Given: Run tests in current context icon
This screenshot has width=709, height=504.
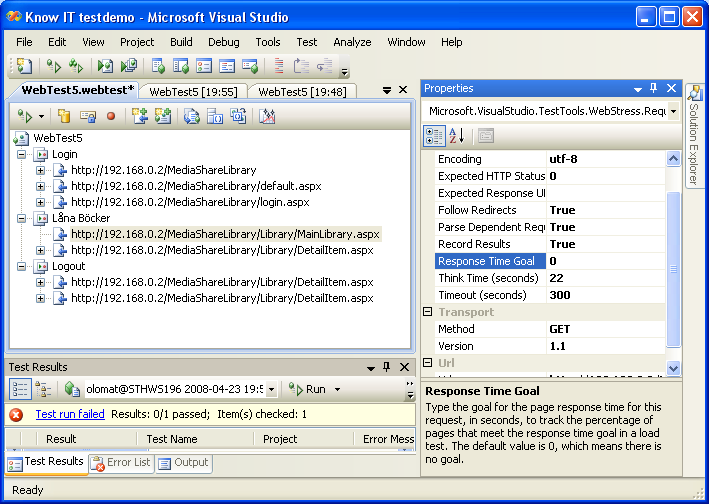Looking at the screenshot, I should [54, 66].
